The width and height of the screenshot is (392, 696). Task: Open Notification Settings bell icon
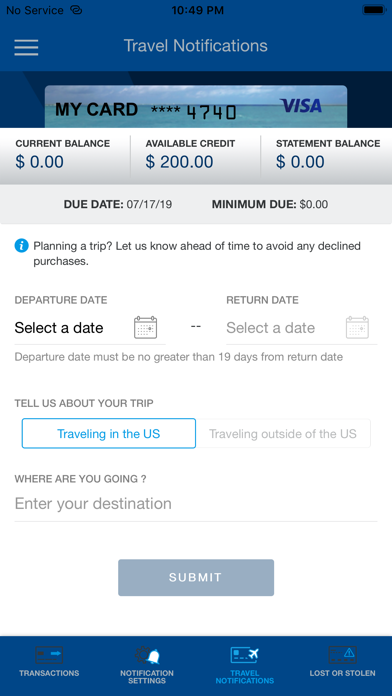(x=147, y=655)
